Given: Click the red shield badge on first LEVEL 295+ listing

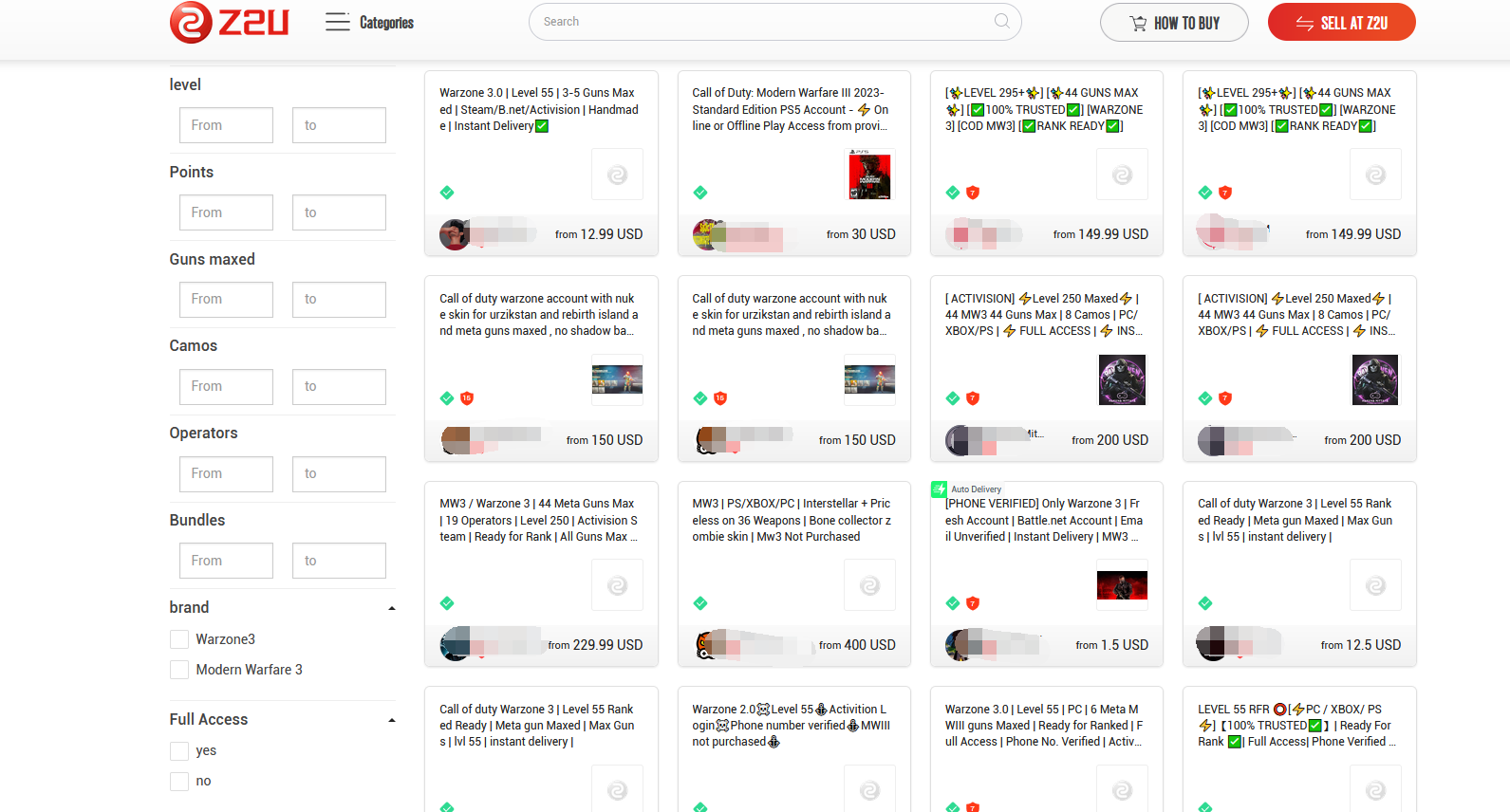Looking at the screenshot, I should click(x=973, y=193).
